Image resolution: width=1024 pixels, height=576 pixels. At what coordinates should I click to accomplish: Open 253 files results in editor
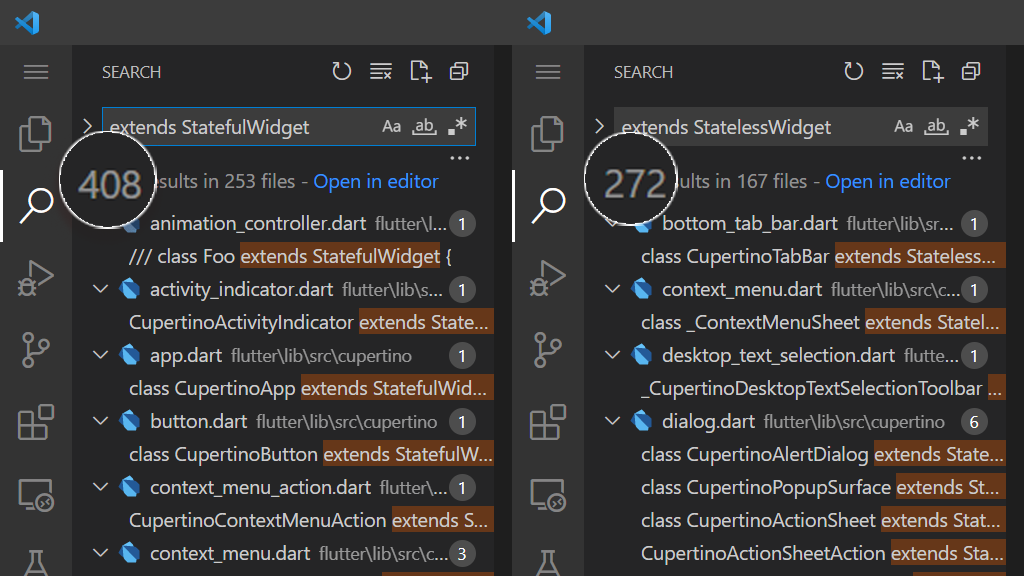tap(376, 182)
